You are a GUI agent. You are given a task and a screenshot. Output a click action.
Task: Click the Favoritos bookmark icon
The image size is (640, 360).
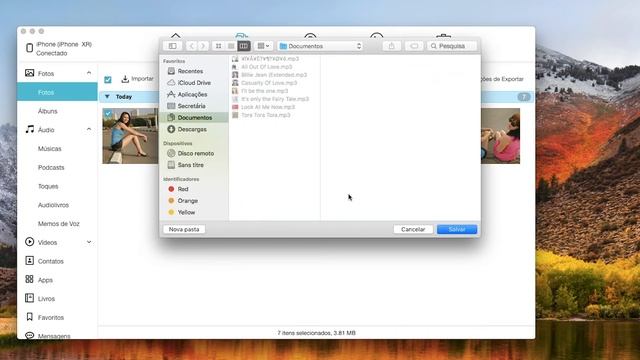pos(29,317)
